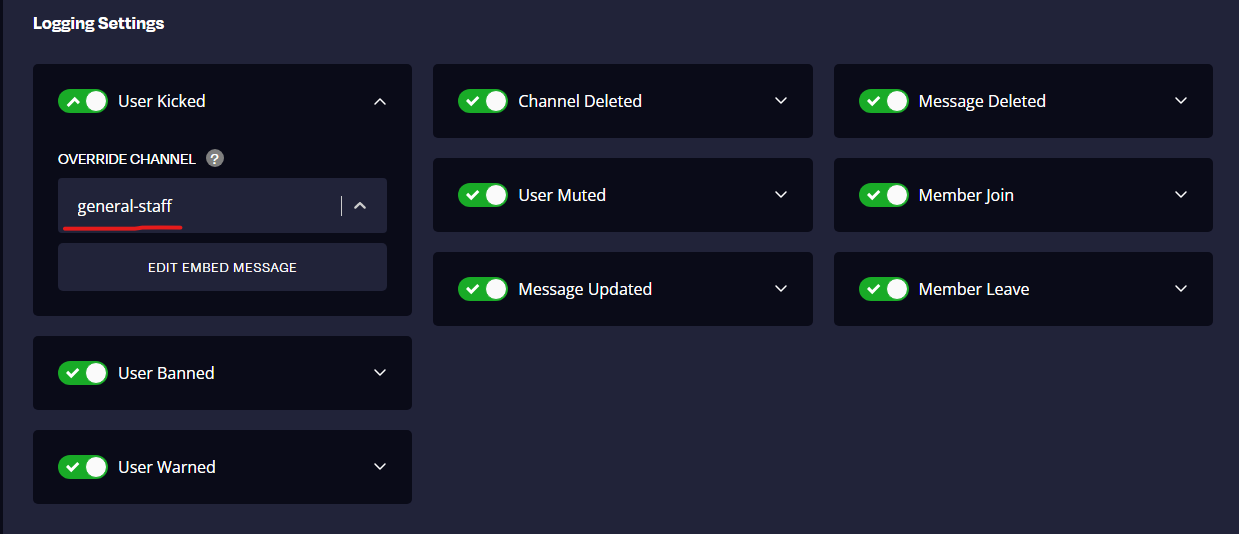Open the general-staff channel dropdown arrow
The width and height of the screenshot is (1239, 534).
pyautogui.click(x=361, y=206)
